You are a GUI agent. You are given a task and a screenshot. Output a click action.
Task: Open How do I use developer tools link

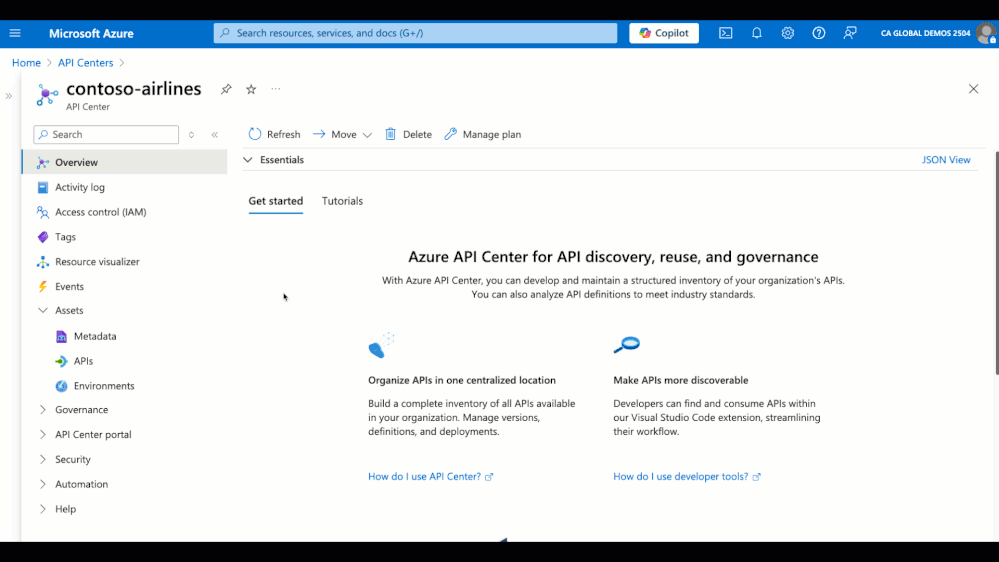point(687,477)
